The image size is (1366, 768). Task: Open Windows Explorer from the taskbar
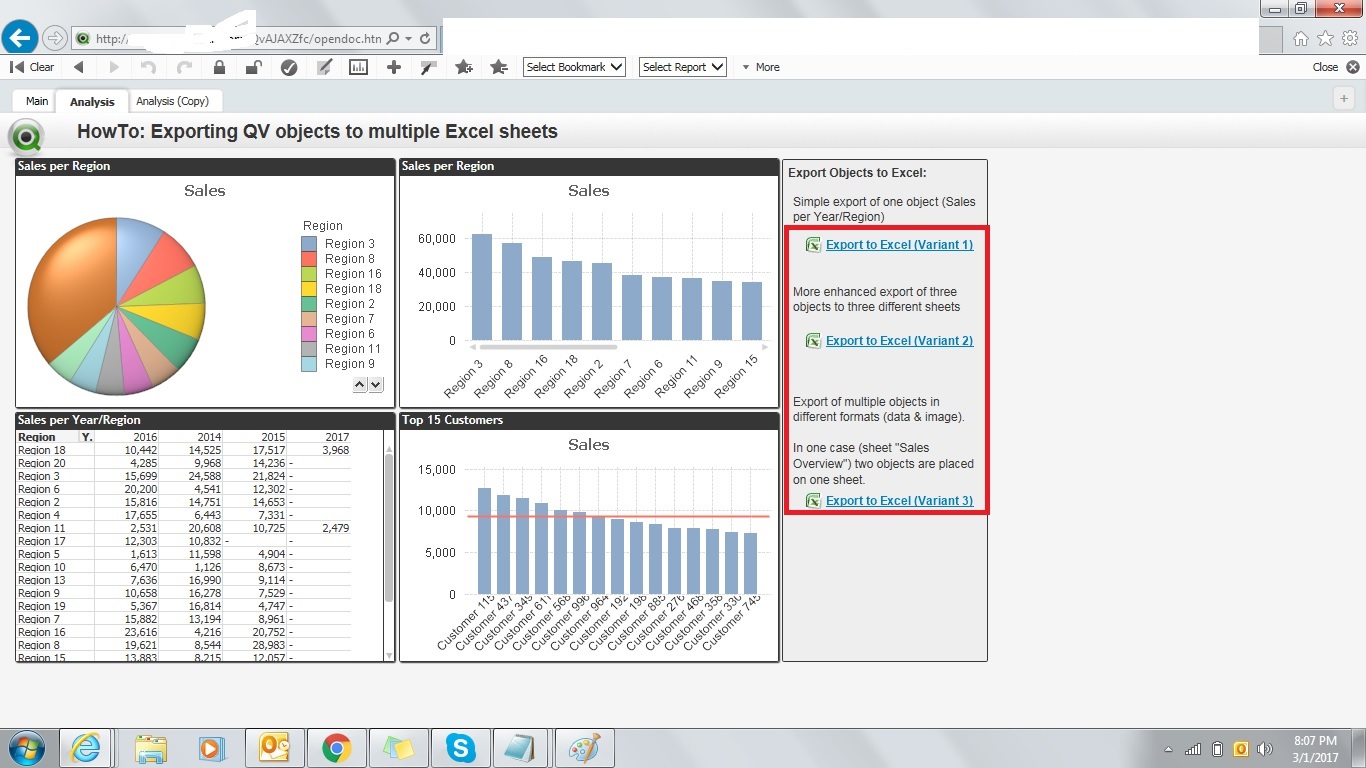click(150, 748)
